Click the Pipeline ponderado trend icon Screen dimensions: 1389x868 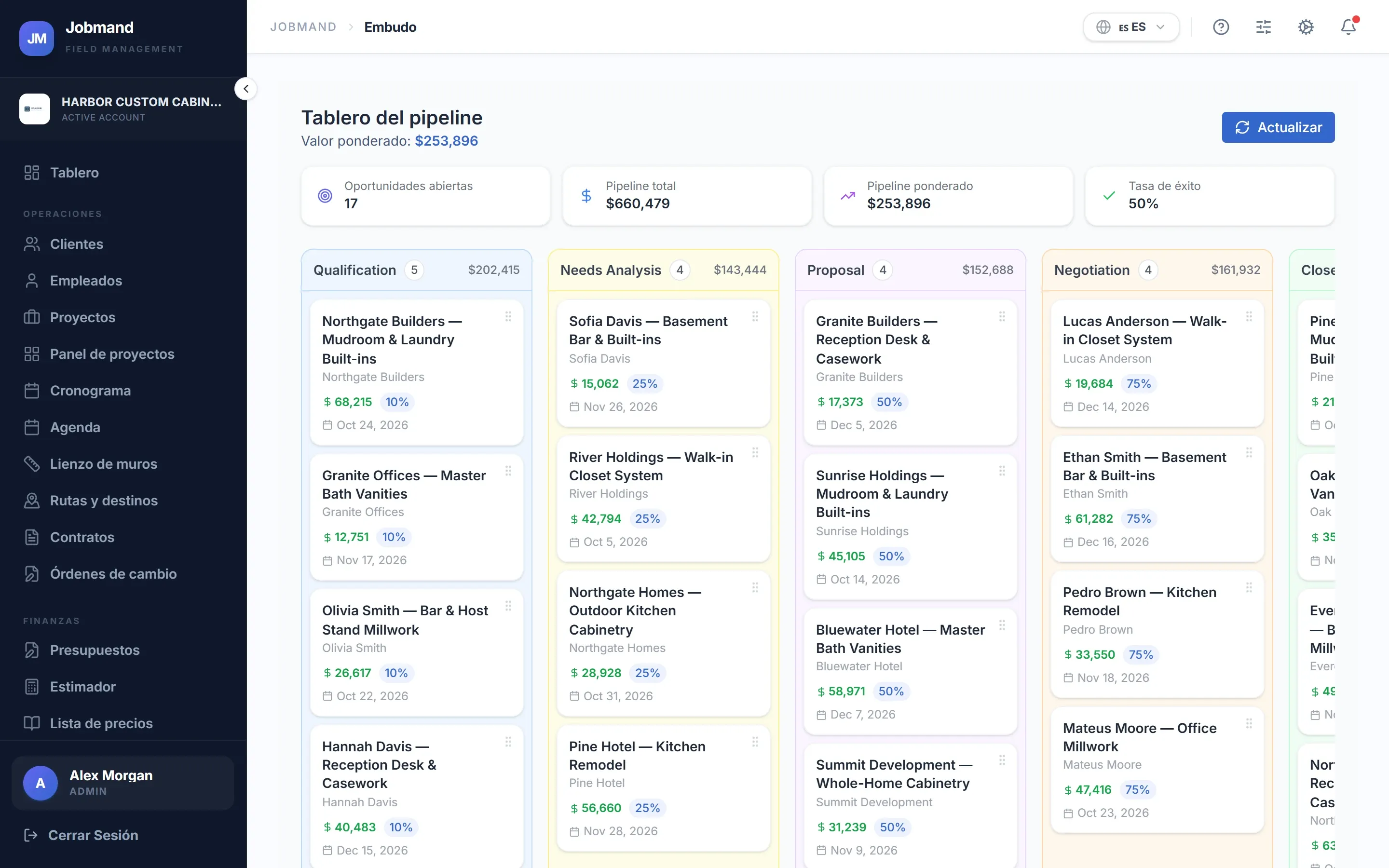pos(848,196)
